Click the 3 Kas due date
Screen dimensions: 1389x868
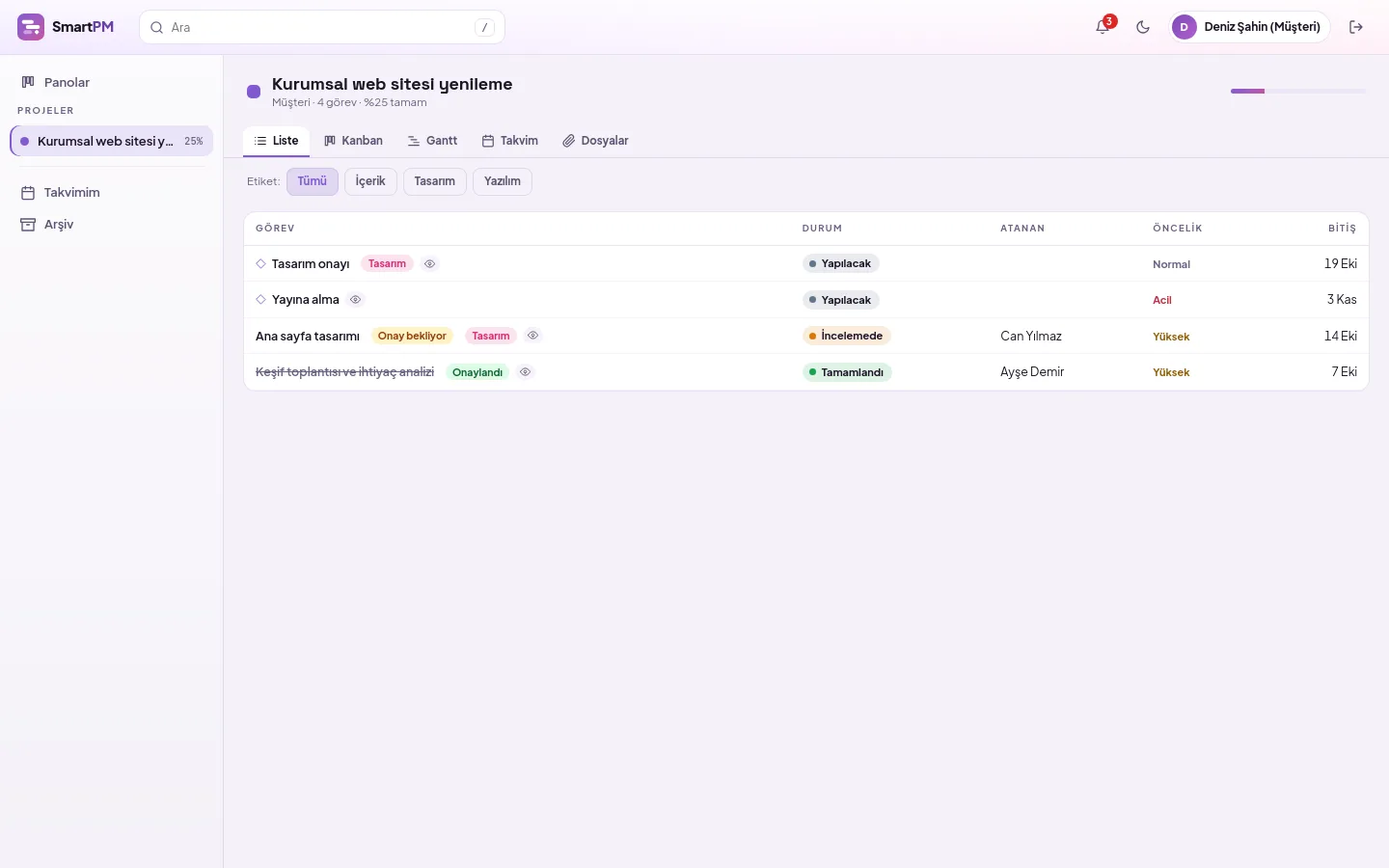pos(1342,300)
